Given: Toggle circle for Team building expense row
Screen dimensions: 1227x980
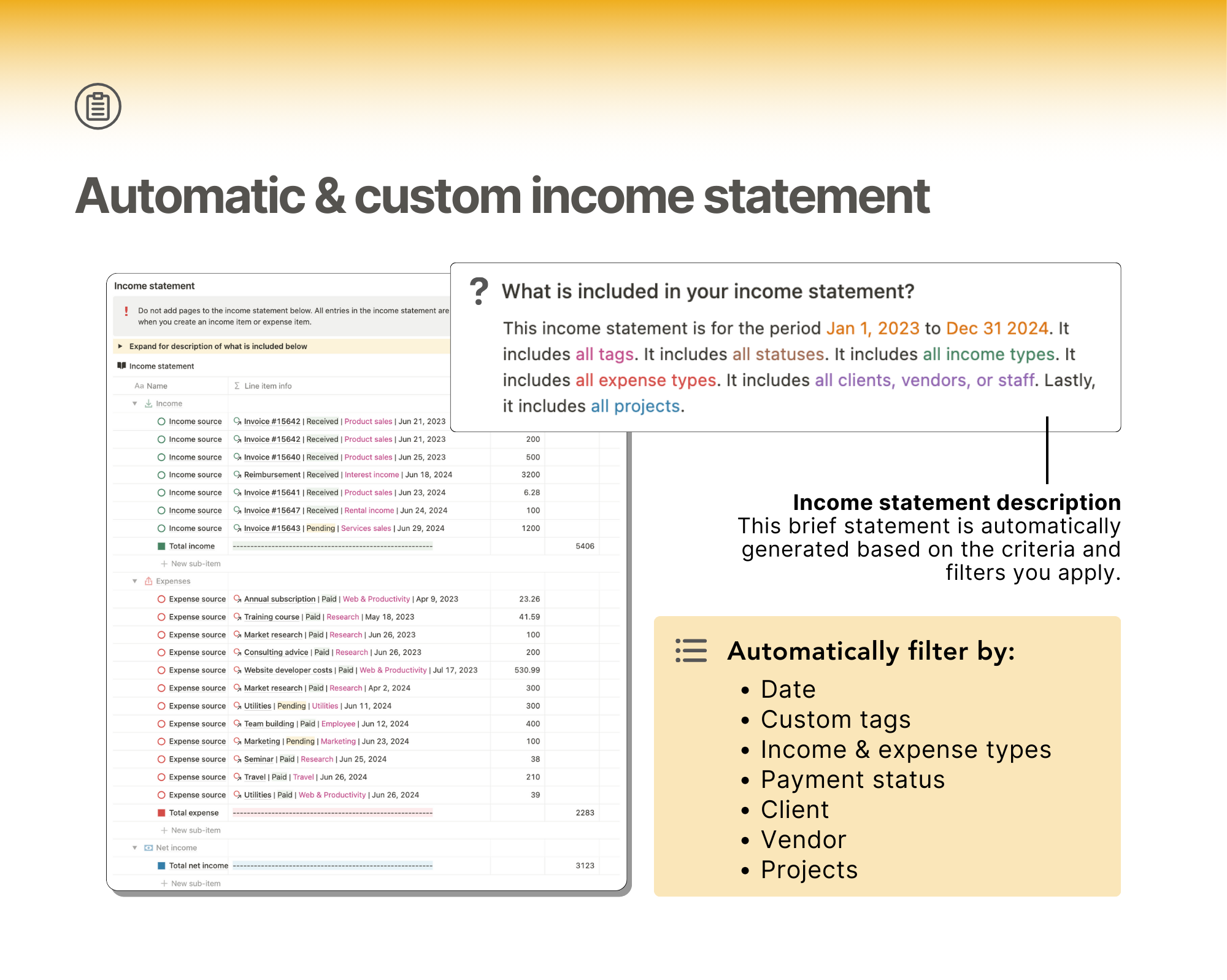Looking at the screenshot, I should [161, 723].
